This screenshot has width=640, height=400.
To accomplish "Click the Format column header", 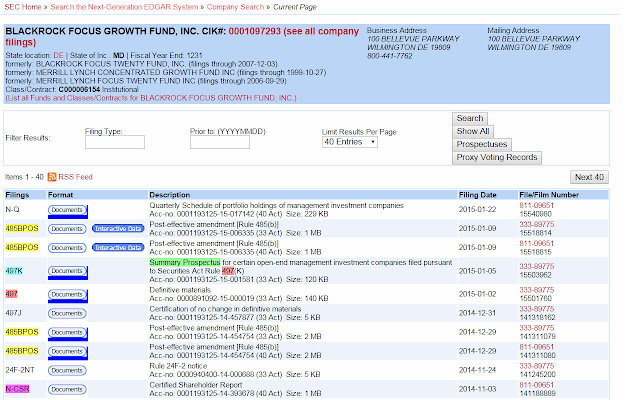I will (60, 195).
